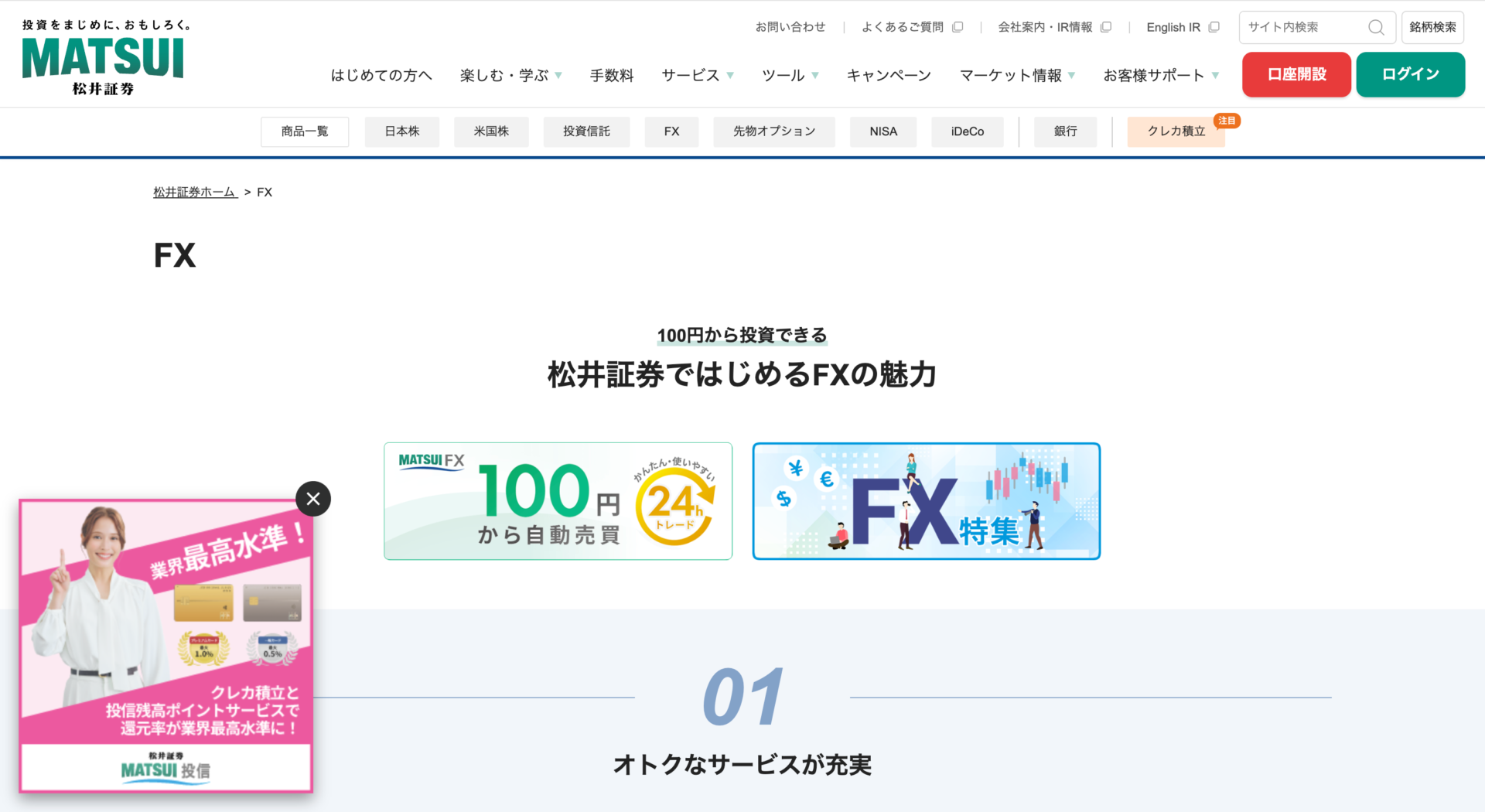This screenshot has width=1485, height=812.
Task: Click the 松井証券ではじめるFXの魅力 heading
Action: [x=742, y=374]
